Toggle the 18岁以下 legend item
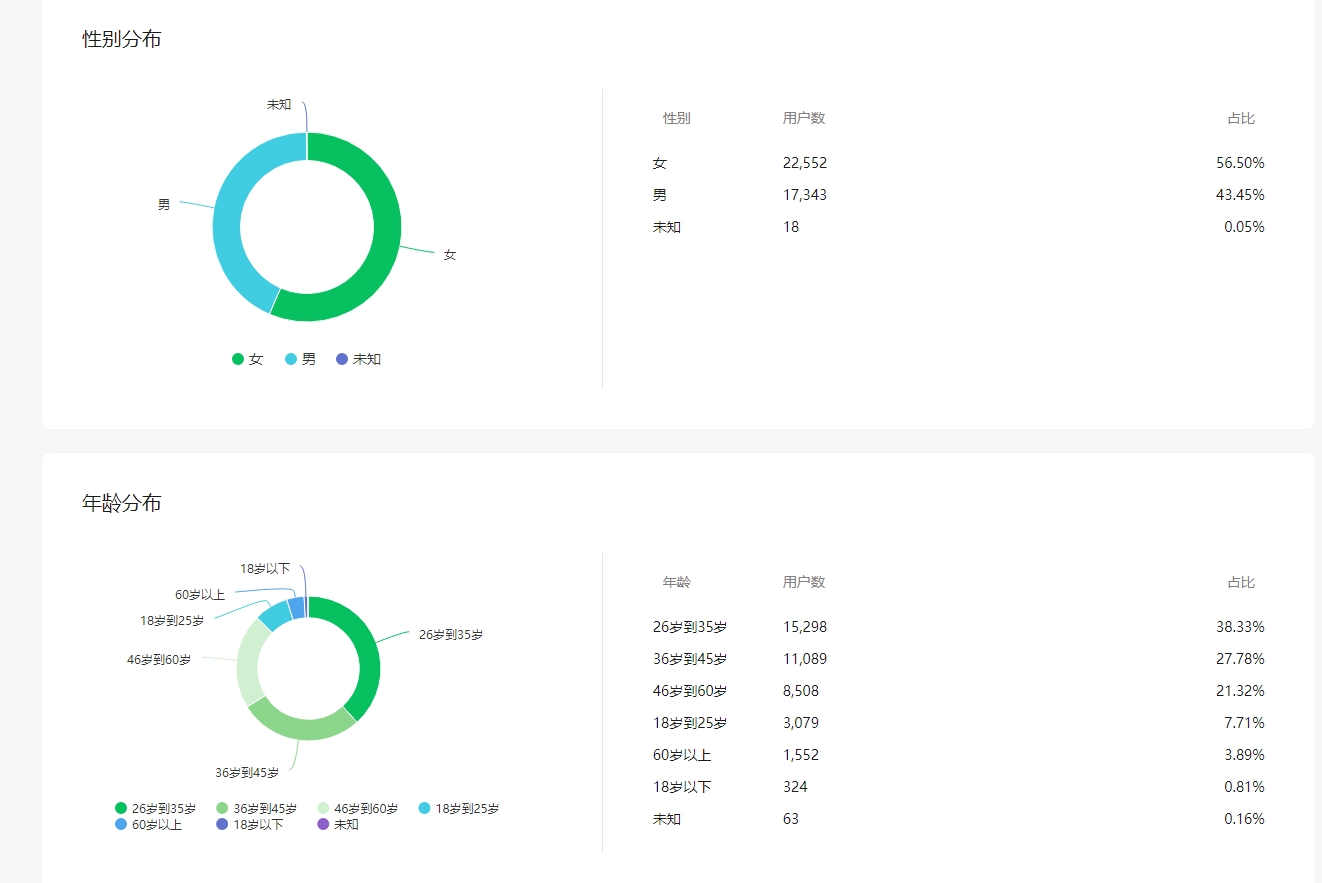This screenshot has width=1322, height=883. click(250, 824)
